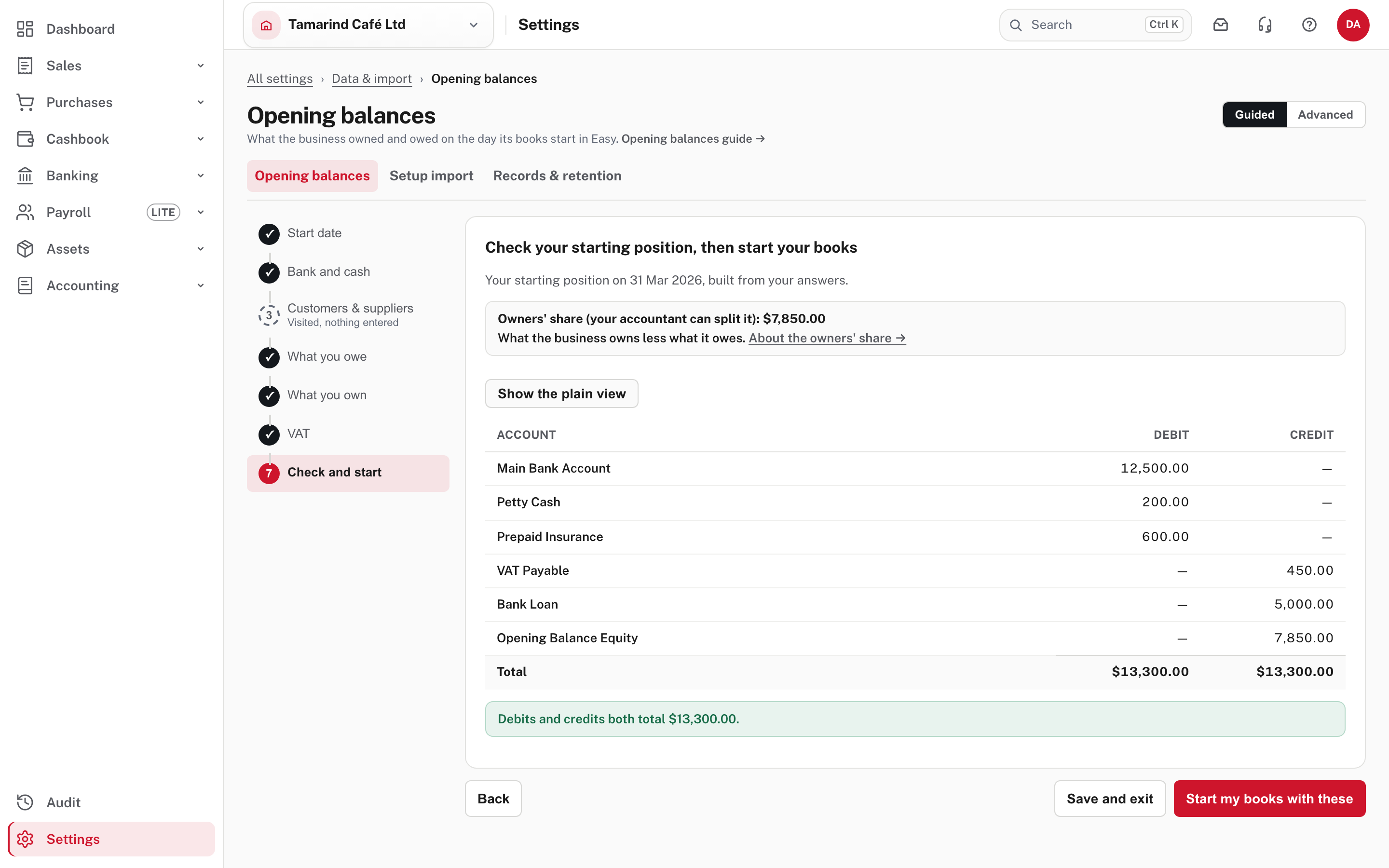Screen dimensions: 1389x868
Task: Go to the What you owe step
Action: 348,357
